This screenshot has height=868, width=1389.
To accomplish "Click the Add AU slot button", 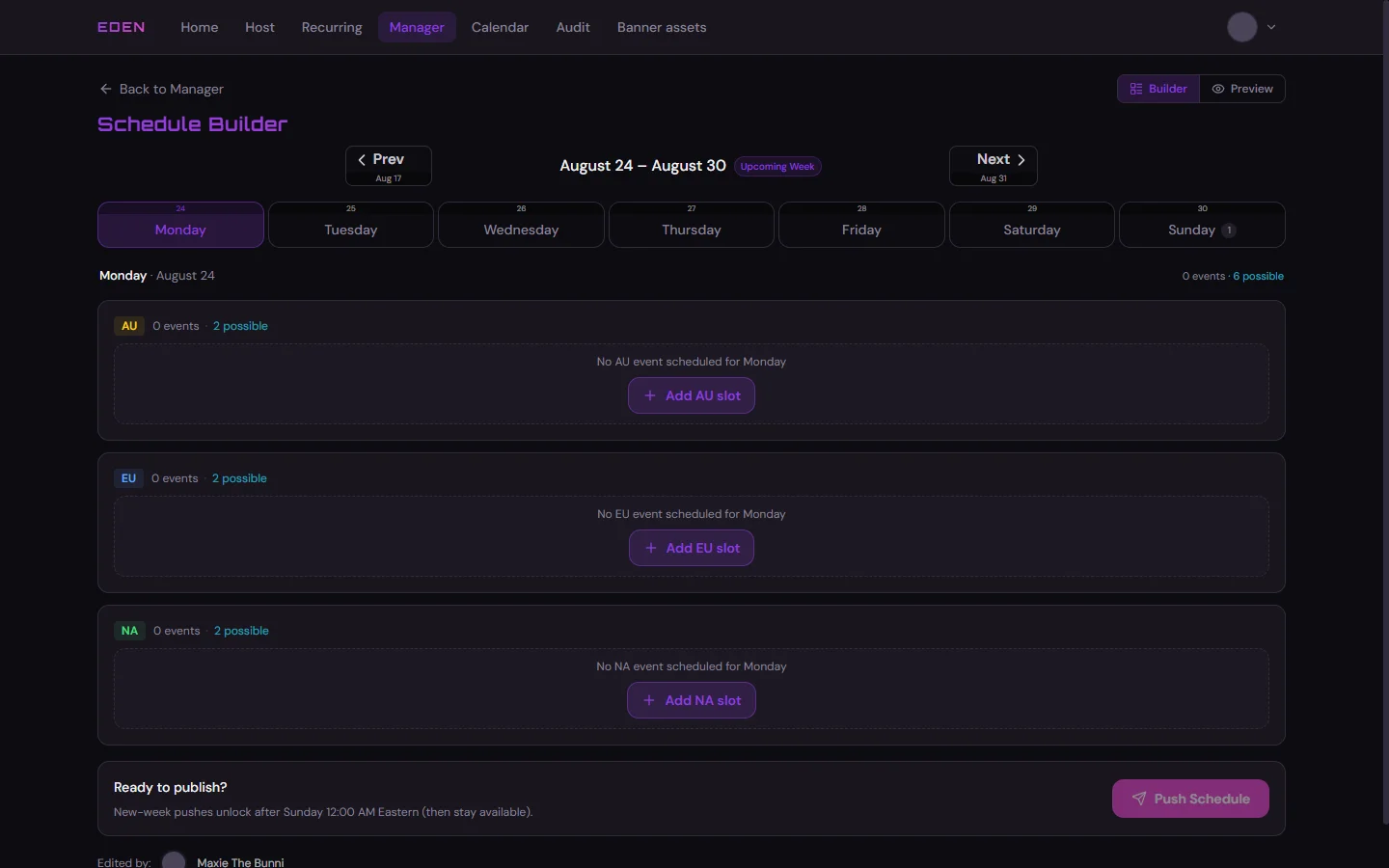I will pyautogui.click(x=692, y=395).
